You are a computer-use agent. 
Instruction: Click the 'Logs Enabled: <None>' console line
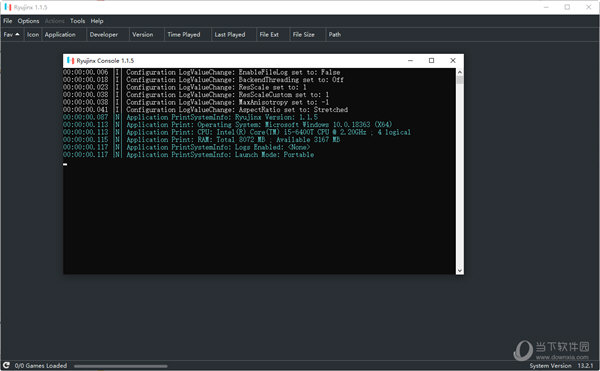(186, 147)
